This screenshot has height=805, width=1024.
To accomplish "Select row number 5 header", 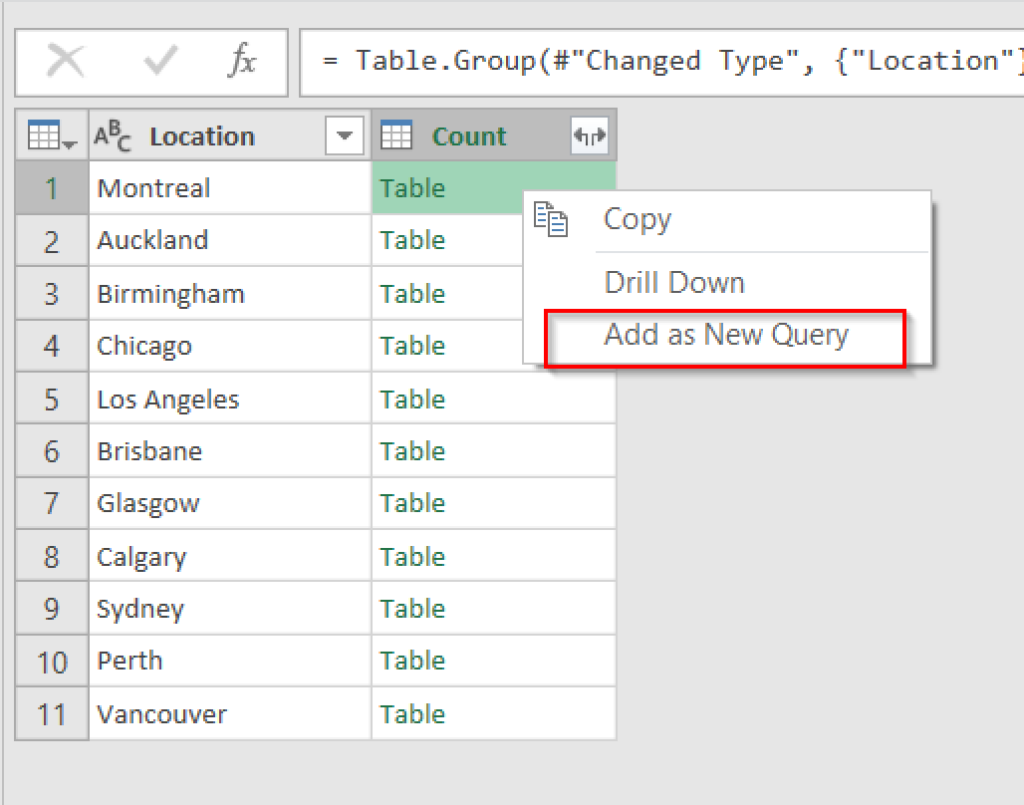I will pos(52,400).
